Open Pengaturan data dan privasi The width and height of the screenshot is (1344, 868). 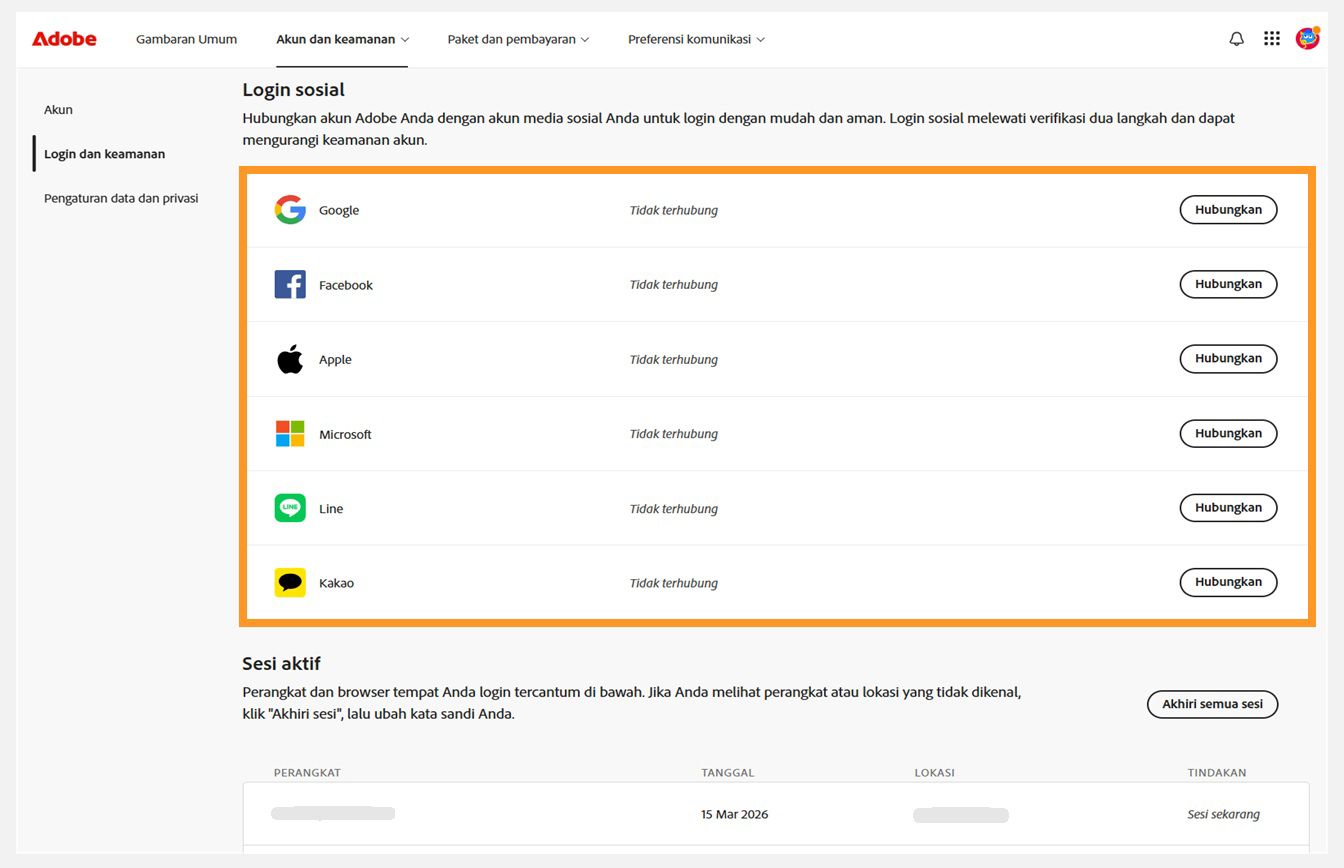pos(121,198)
